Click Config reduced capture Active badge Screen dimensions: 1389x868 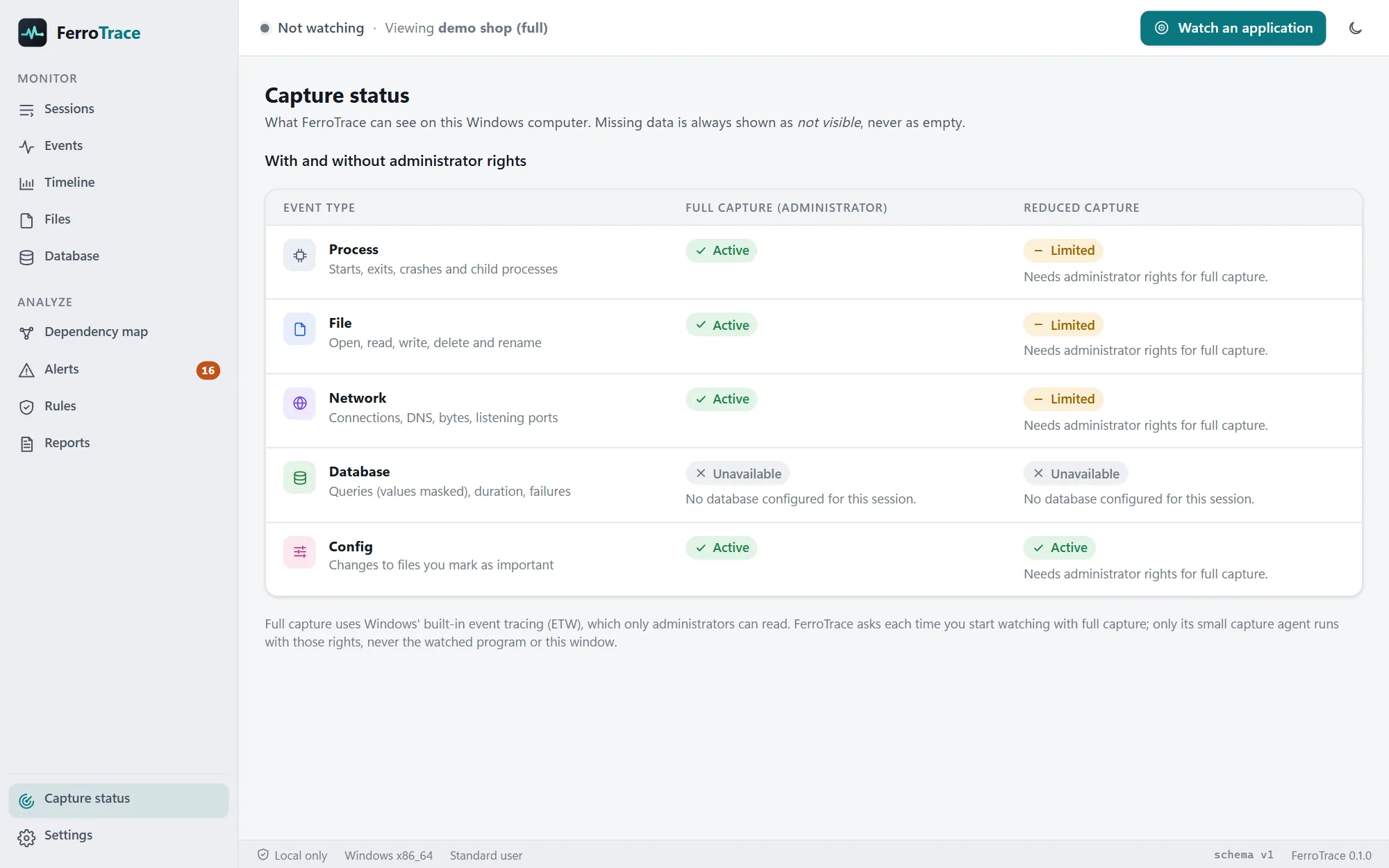[1060, 548]
